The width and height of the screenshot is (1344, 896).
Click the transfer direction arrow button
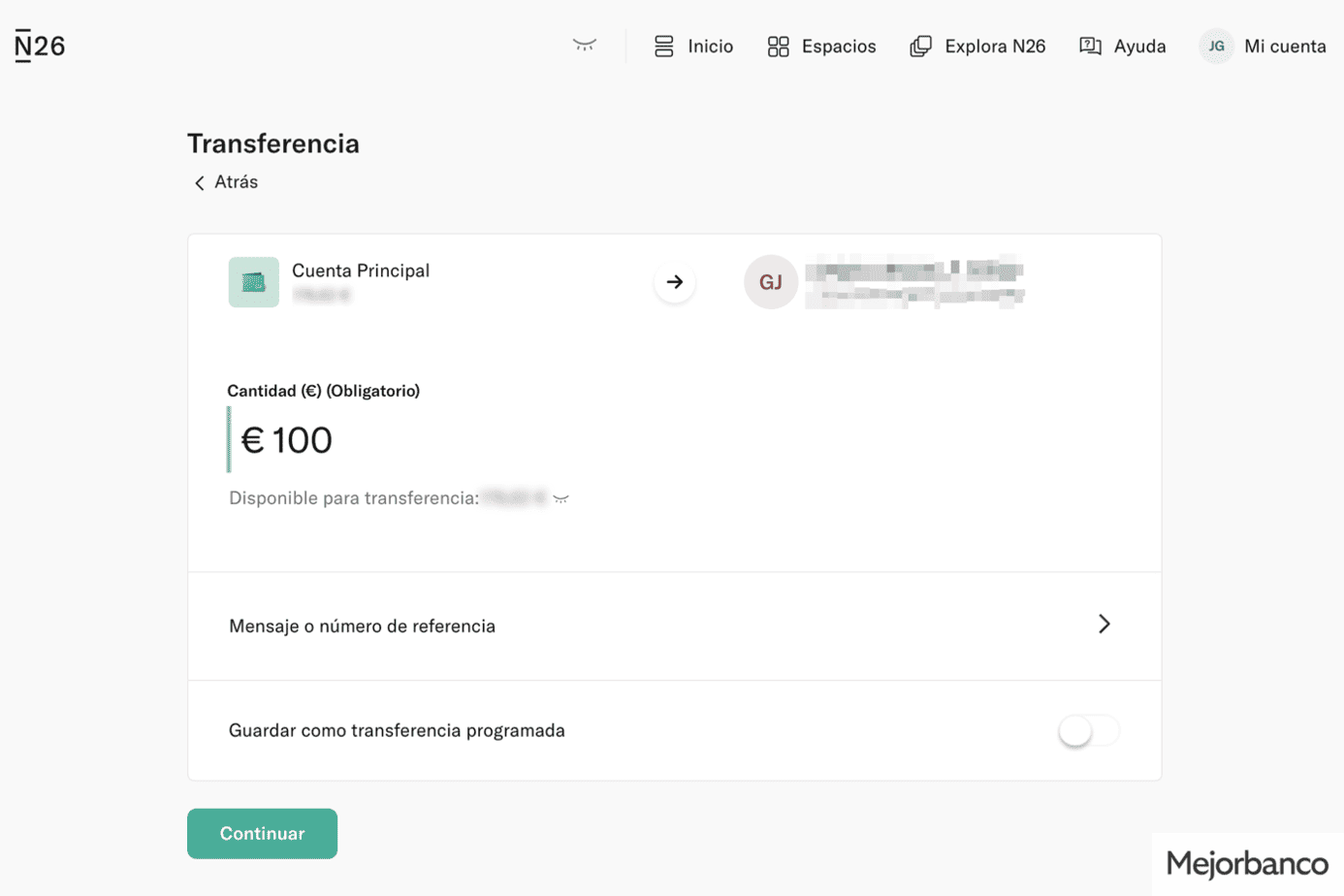[x=675, y=282]
